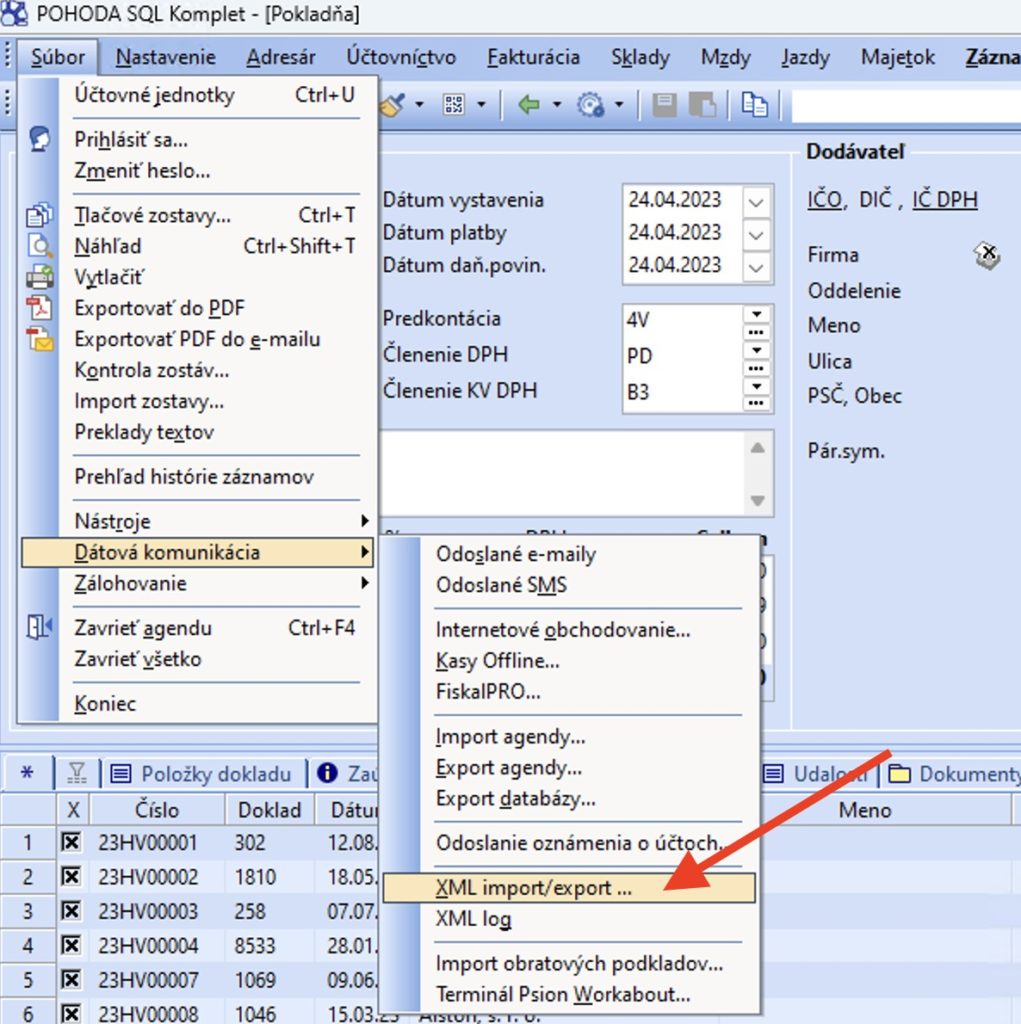Click the preview magnifier icon in menu
1021x1024 pixels.
pyautogui.click(x=39, y=246)
